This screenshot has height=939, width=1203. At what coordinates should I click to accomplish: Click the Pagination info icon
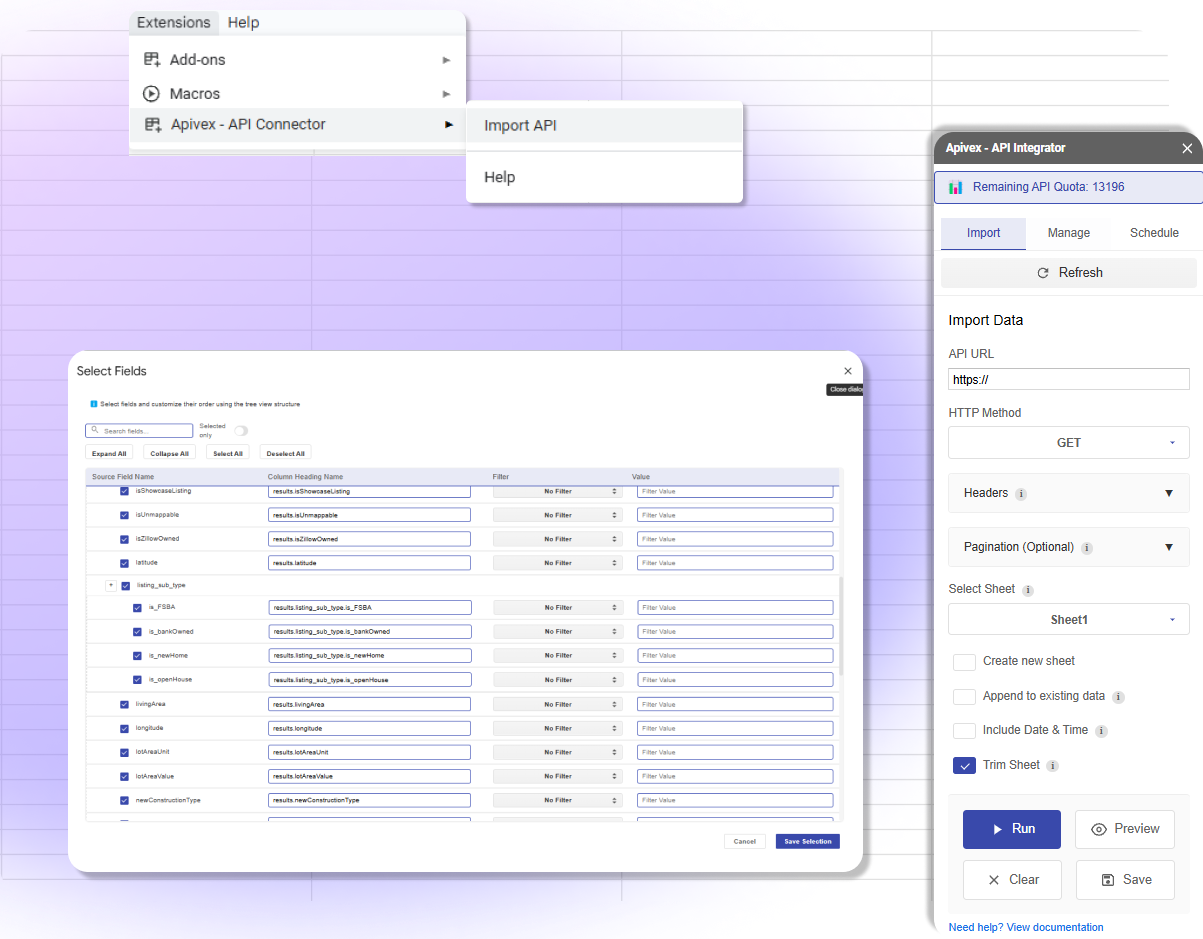tap(1087, 548)
